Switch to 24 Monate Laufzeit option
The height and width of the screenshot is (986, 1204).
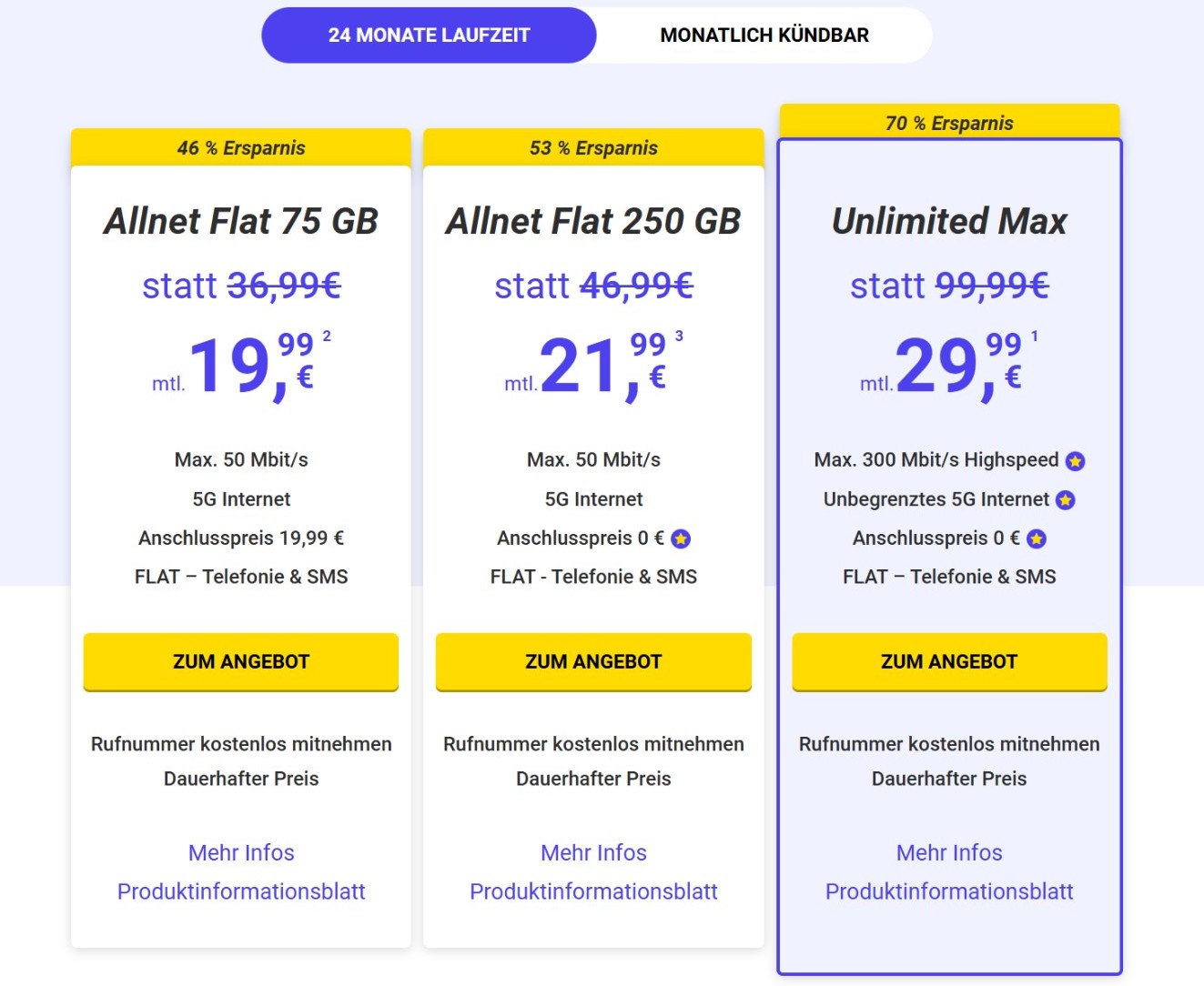point(429,35)
